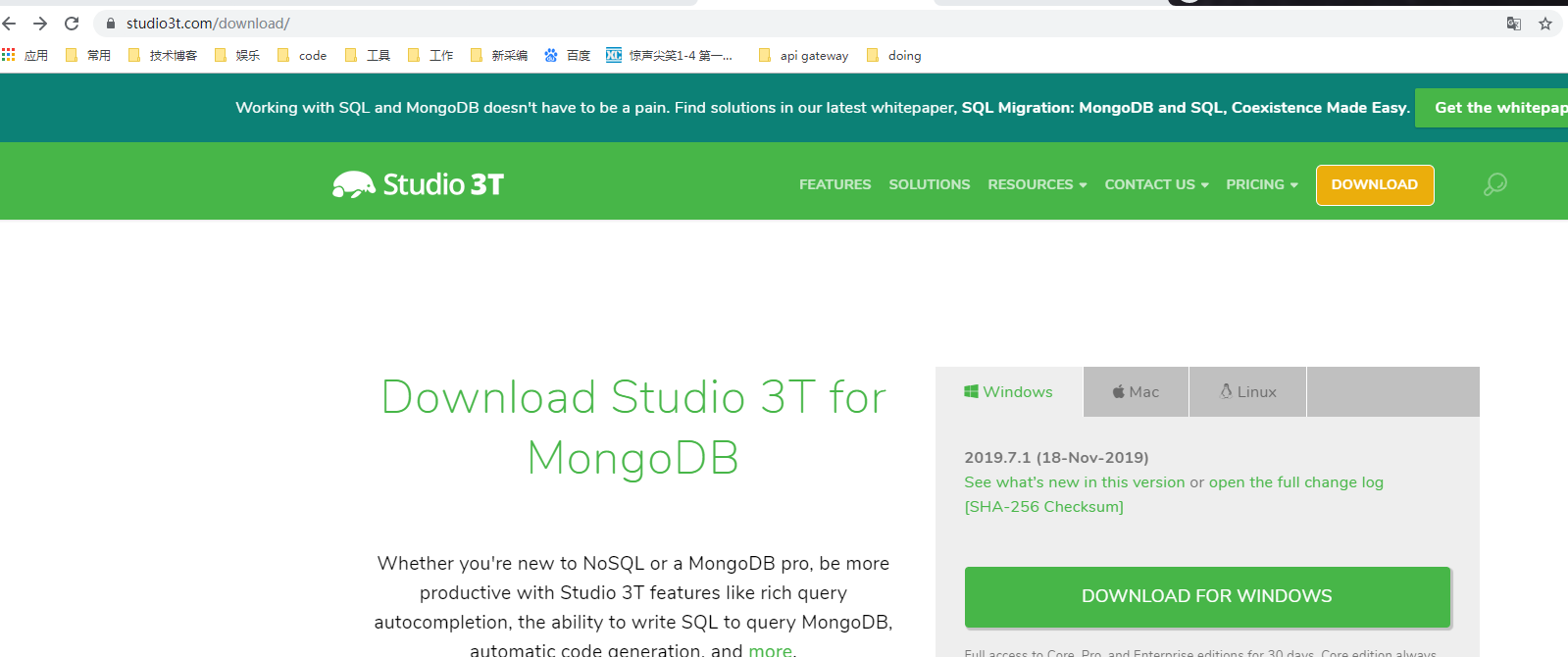This screenshot has width=1568, height=657.
Task: Click the SHA-256 Checksum link
Action: [x=1043, y=507]
